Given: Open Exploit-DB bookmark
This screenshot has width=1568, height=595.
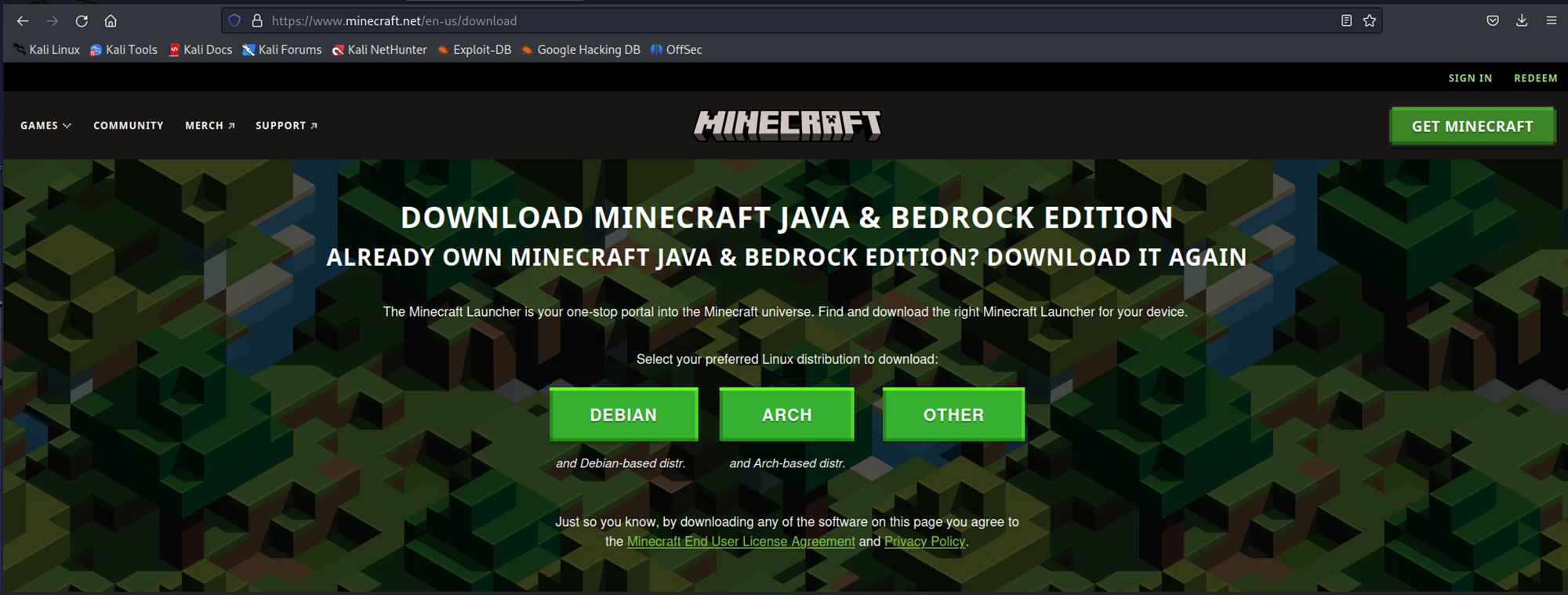Looking at the screenshot, I should pyautogui.click(x=474, y=49).
